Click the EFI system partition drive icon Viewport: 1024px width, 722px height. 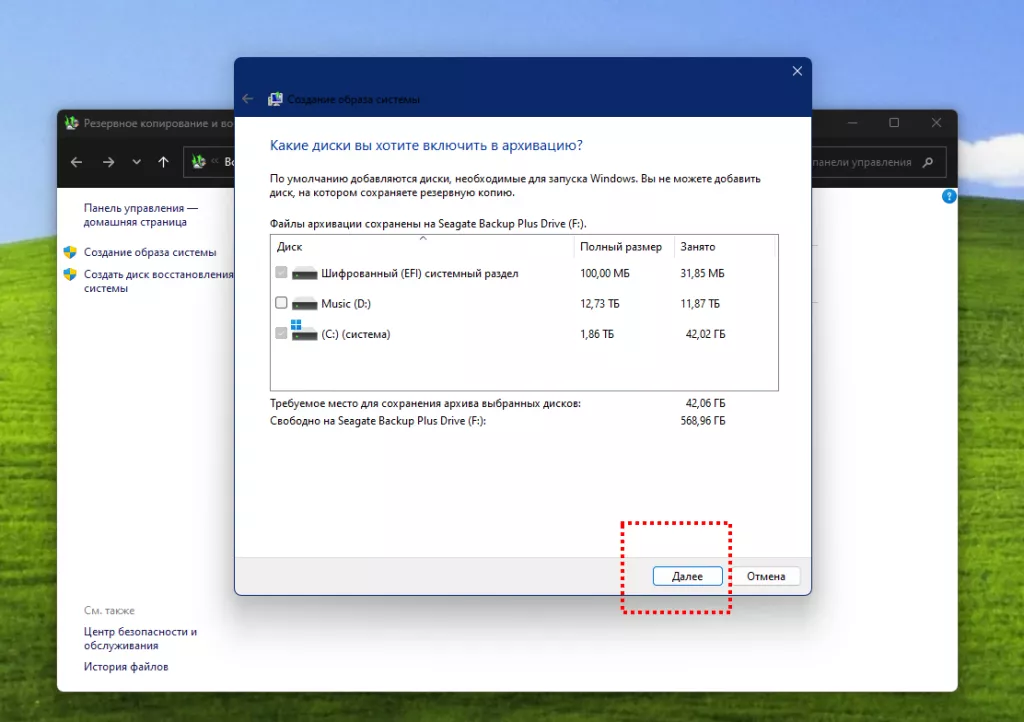click(304, 273)
